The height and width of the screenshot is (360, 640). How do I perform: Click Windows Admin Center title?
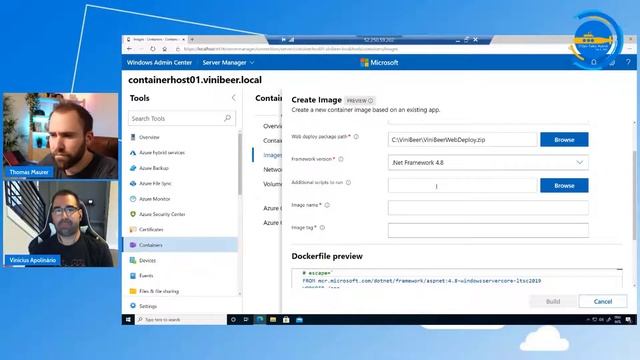coord(159,62)
